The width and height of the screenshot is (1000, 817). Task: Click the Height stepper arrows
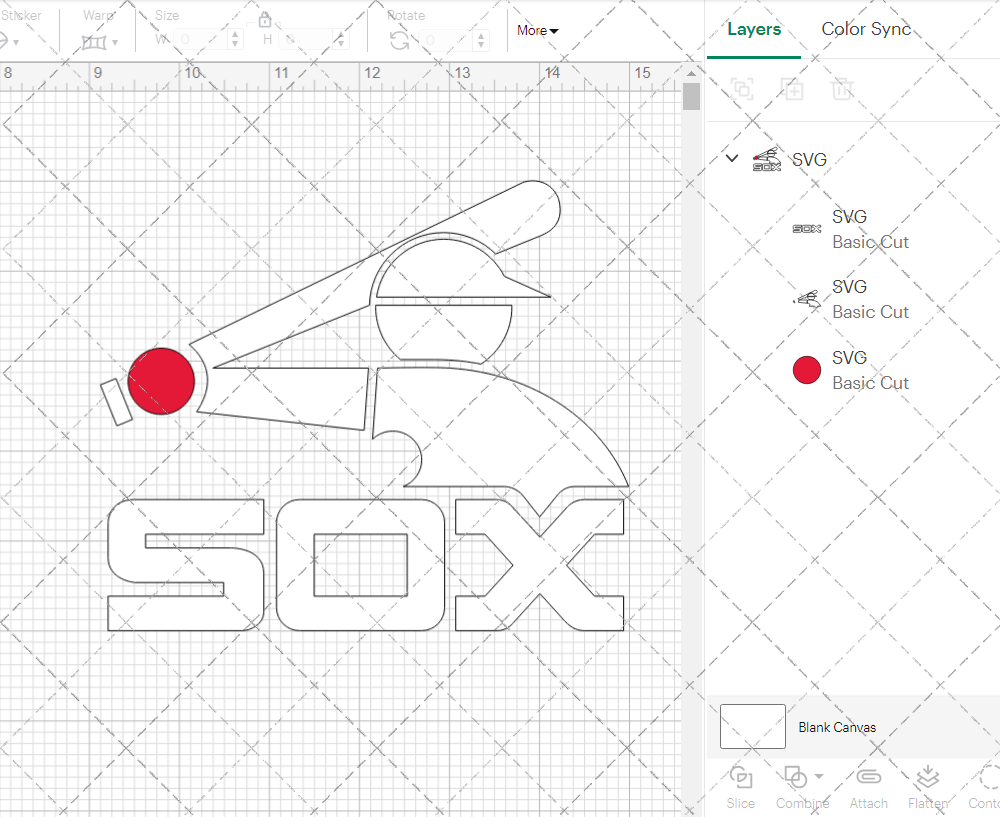[342, 40]
